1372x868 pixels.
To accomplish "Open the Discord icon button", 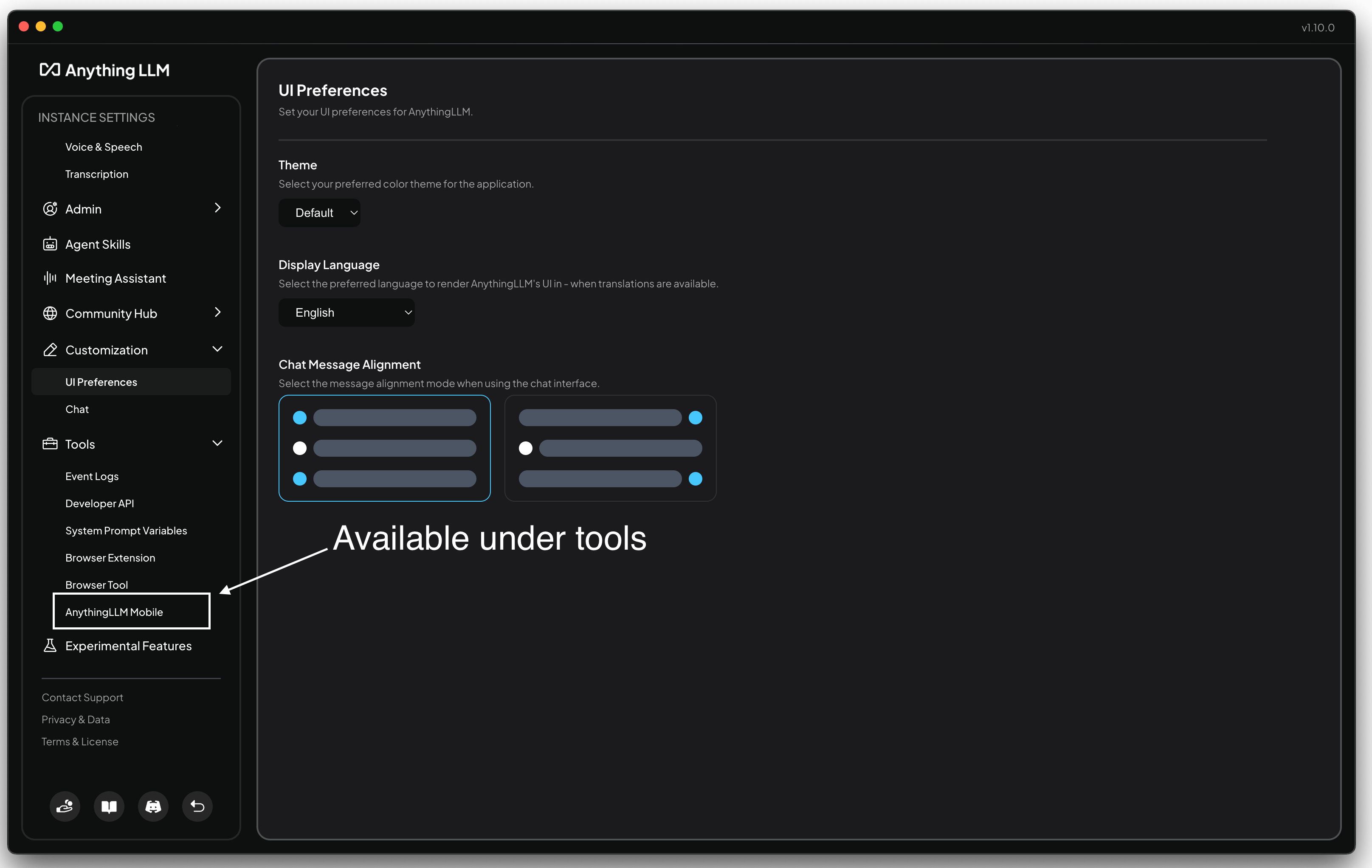I will 153,806.
